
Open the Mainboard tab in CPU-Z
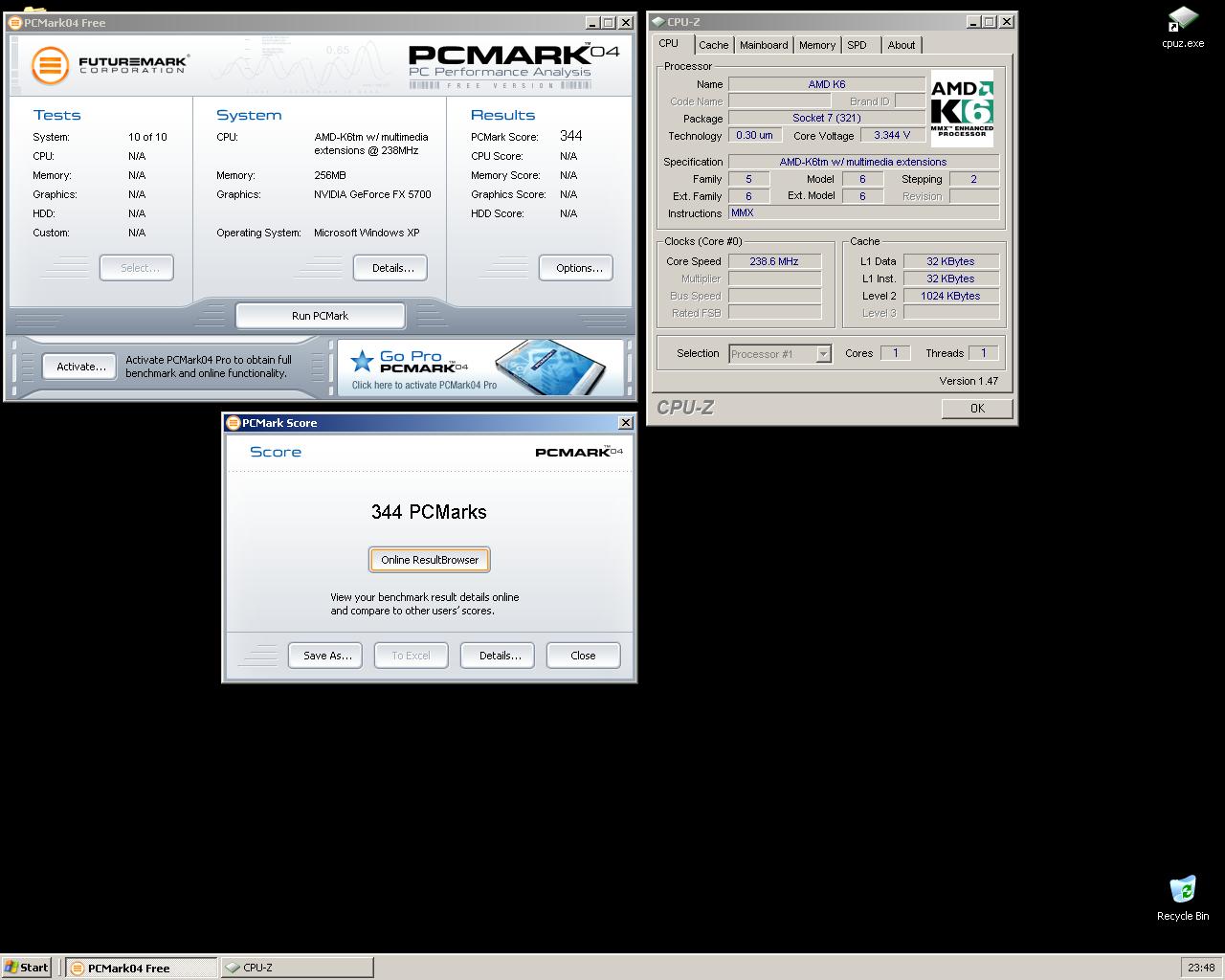tap(764, 45)
